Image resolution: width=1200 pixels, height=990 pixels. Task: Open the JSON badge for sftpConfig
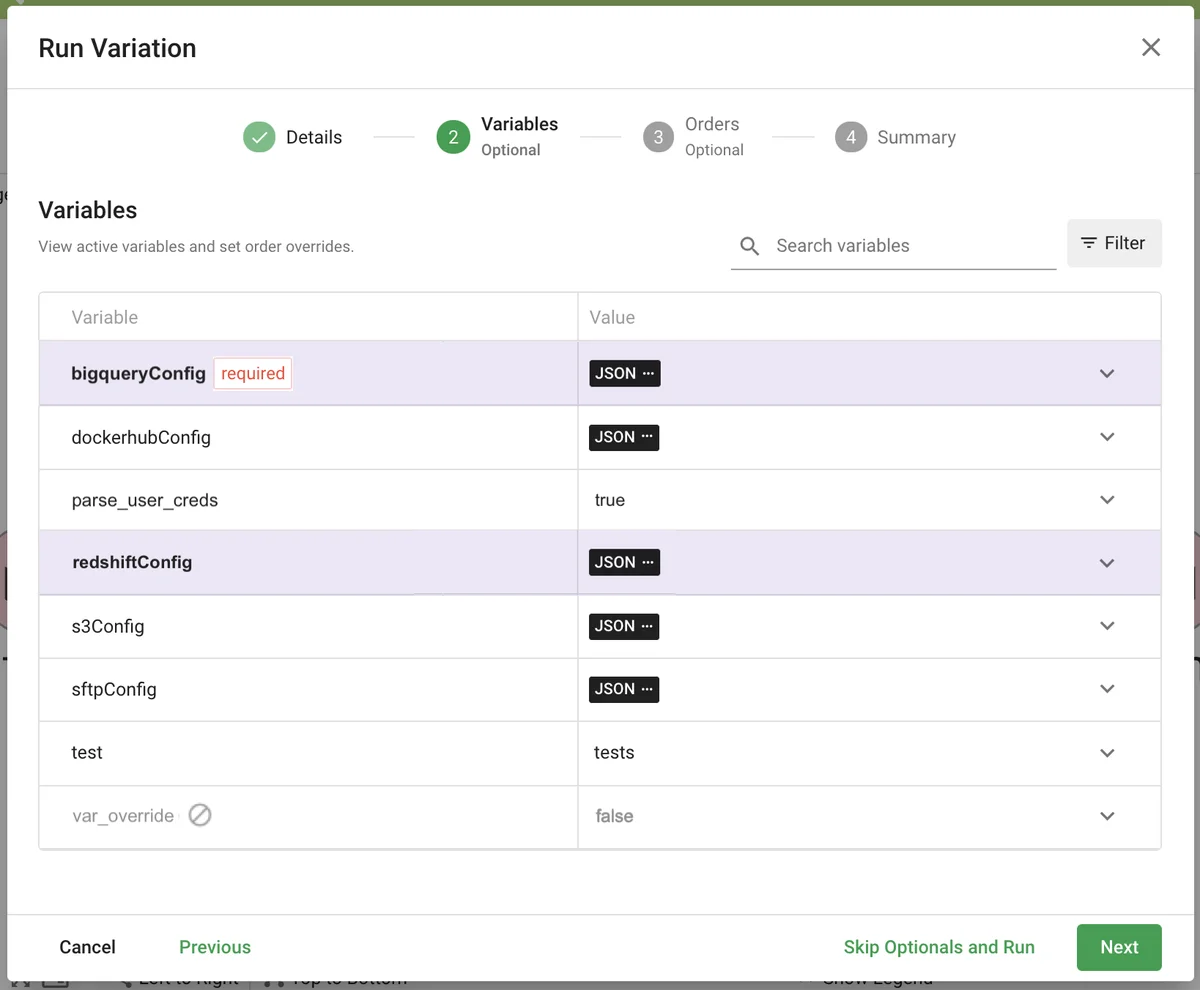pos(624,689)
